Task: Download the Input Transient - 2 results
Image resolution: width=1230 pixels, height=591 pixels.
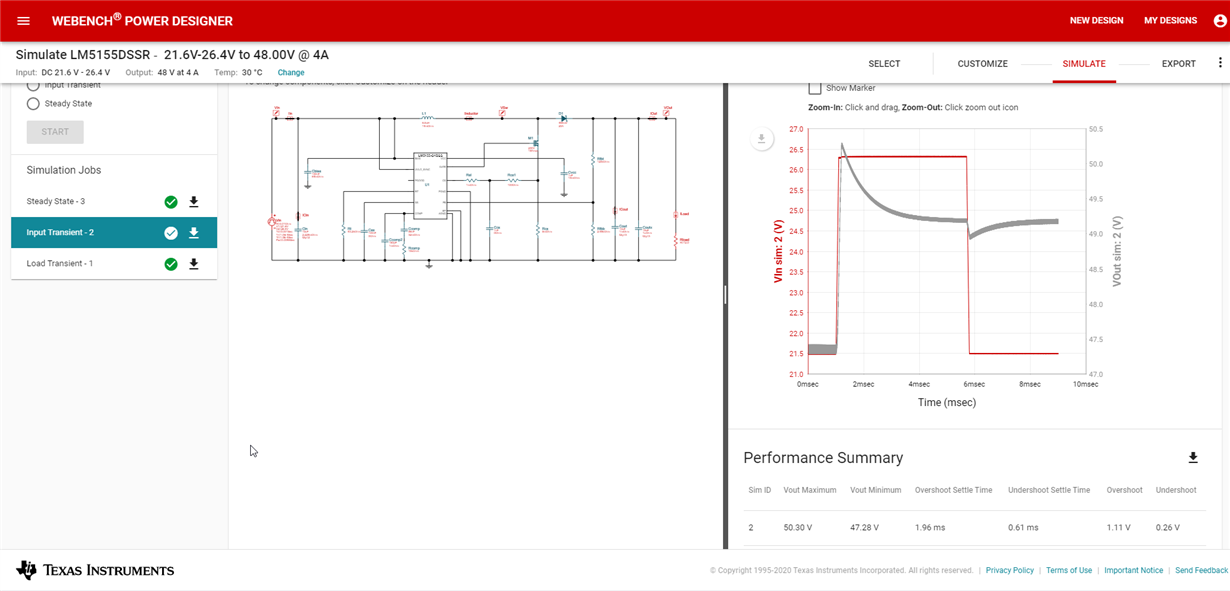Action: click(194, 233)
